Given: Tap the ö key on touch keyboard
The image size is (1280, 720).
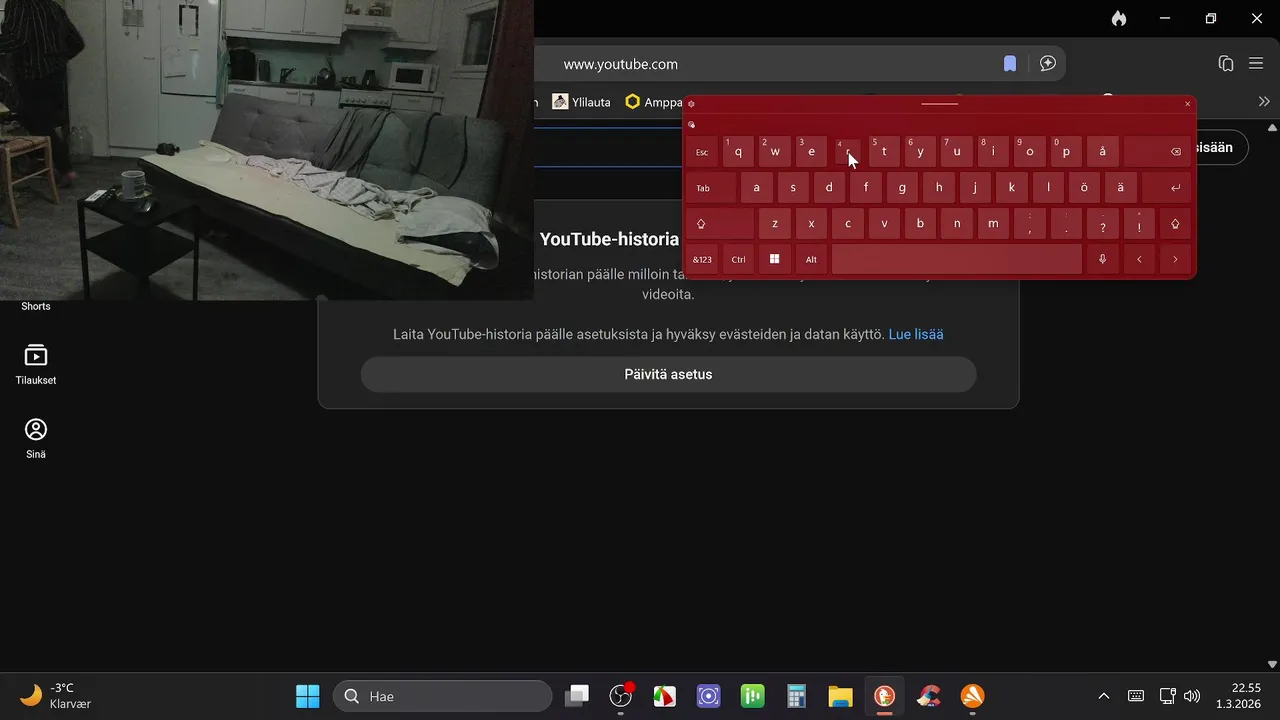Looking at the screenshot, I should (1084, 188).
